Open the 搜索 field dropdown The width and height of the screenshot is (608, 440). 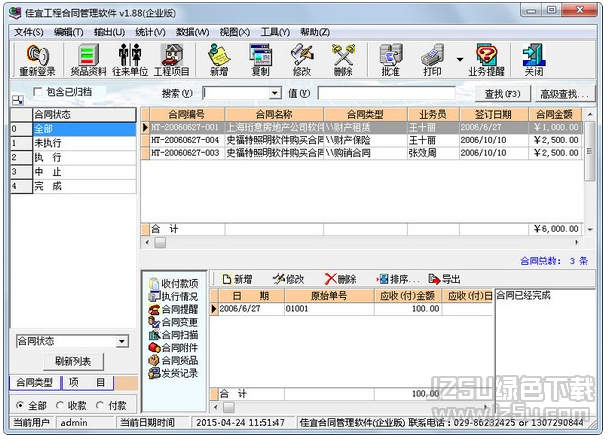[275, 93]
